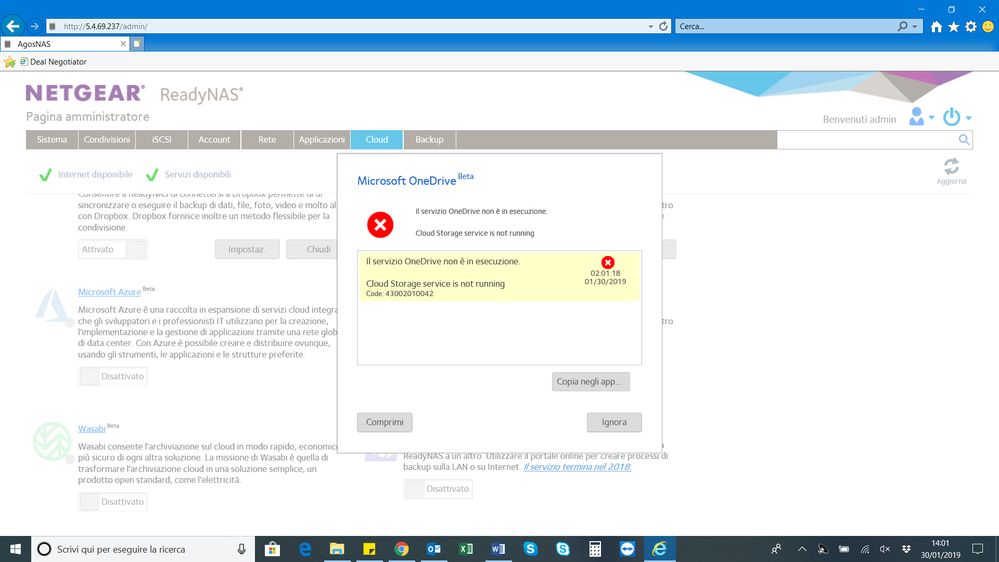Show hidden system tray icons
The height and width of the screenshot is (562, 999).
tap(802, 549)
